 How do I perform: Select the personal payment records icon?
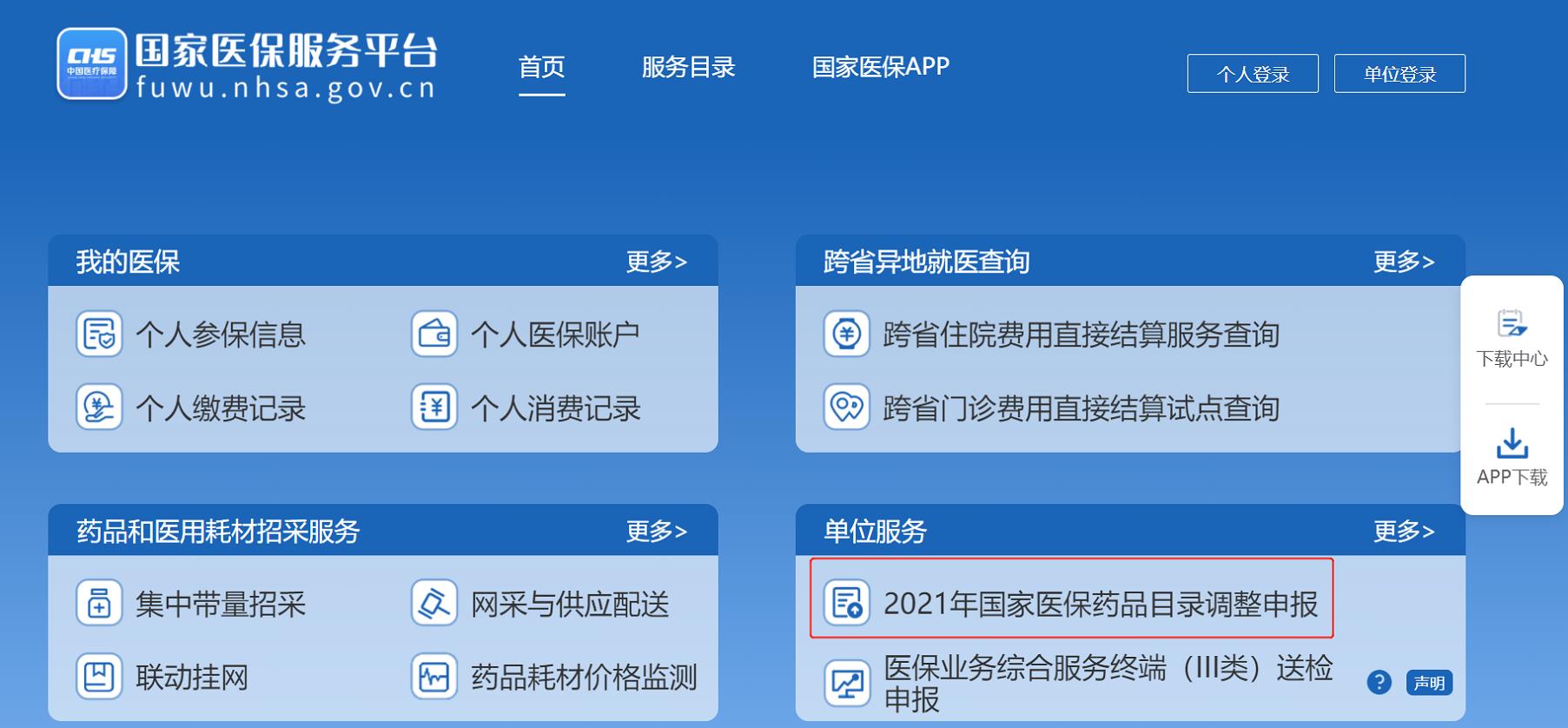(x=99, y=407)
